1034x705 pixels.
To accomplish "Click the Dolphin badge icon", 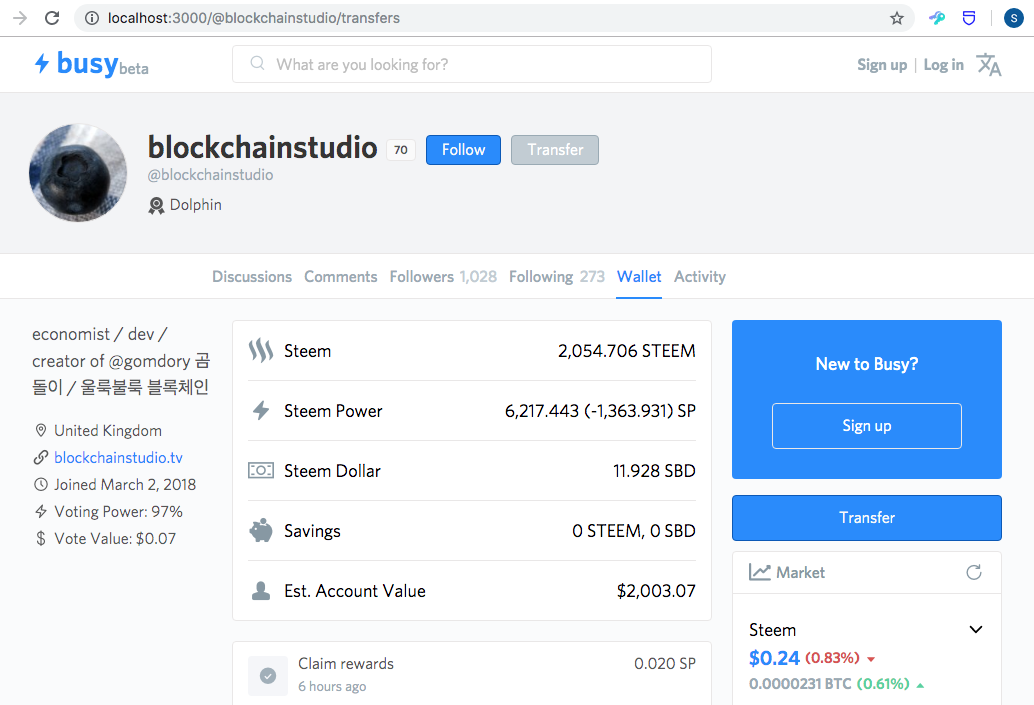I will (x=156, y=206).
